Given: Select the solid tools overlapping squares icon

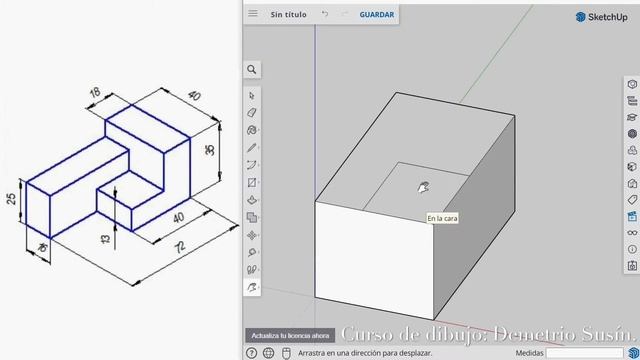Looking at the screenshot, I should point(252,217).
